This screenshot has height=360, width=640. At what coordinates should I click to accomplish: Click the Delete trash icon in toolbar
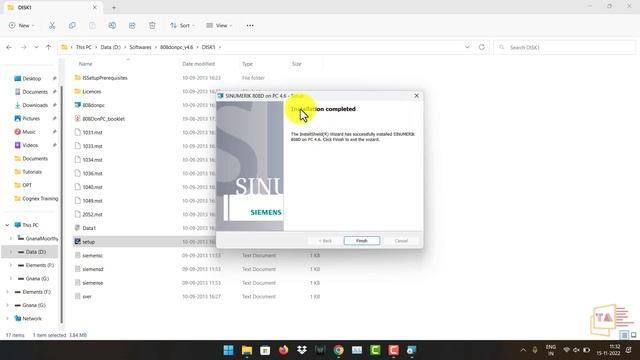coord(152,25)
